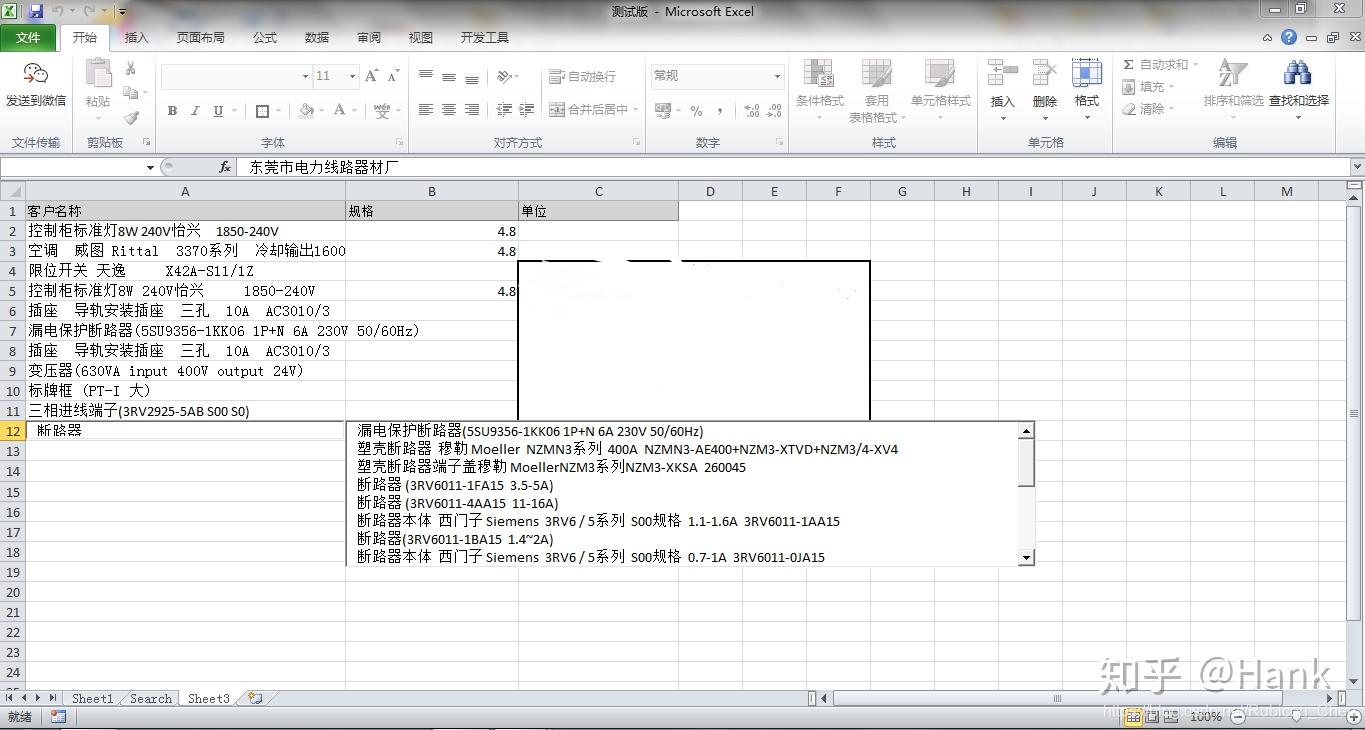
Task: Click the 发送到微信 icon
Action: [36, 75]
